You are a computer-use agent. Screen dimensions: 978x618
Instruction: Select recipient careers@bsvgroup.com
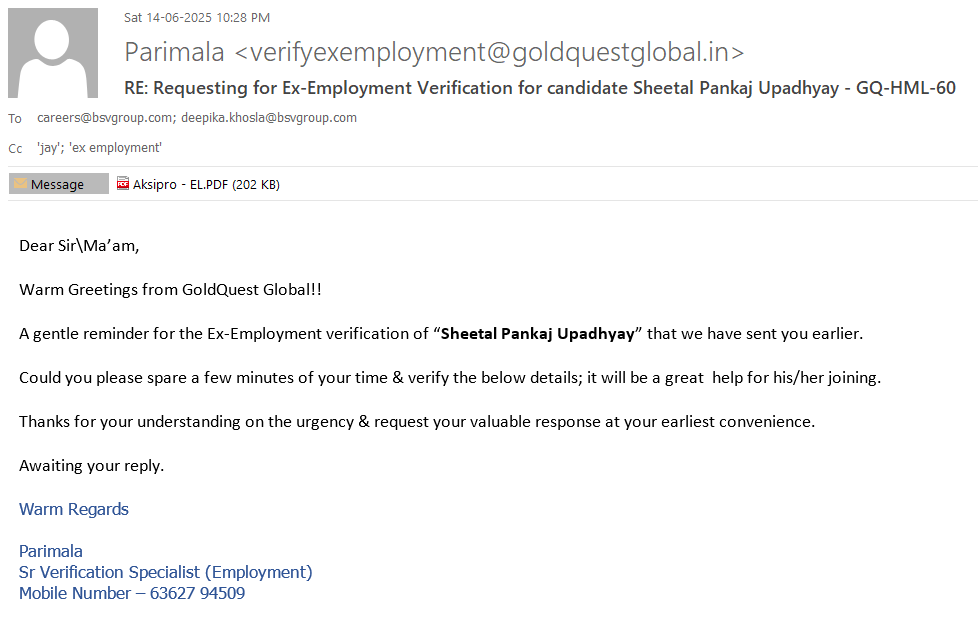[104, 118]
